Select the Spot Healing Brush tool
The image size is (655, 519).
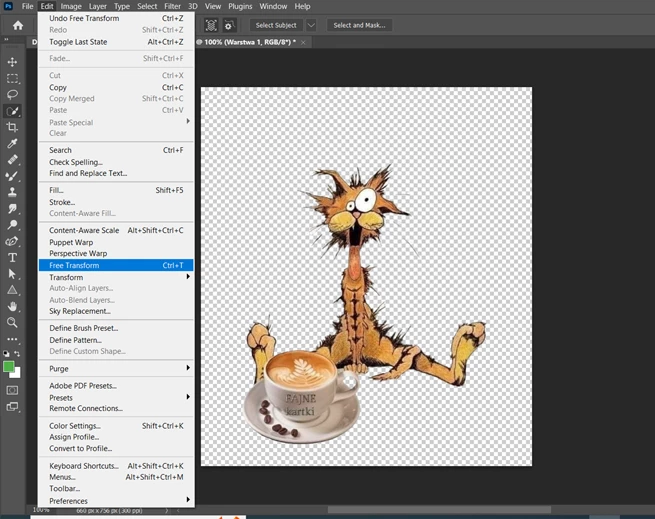click(x=12, y=160)
